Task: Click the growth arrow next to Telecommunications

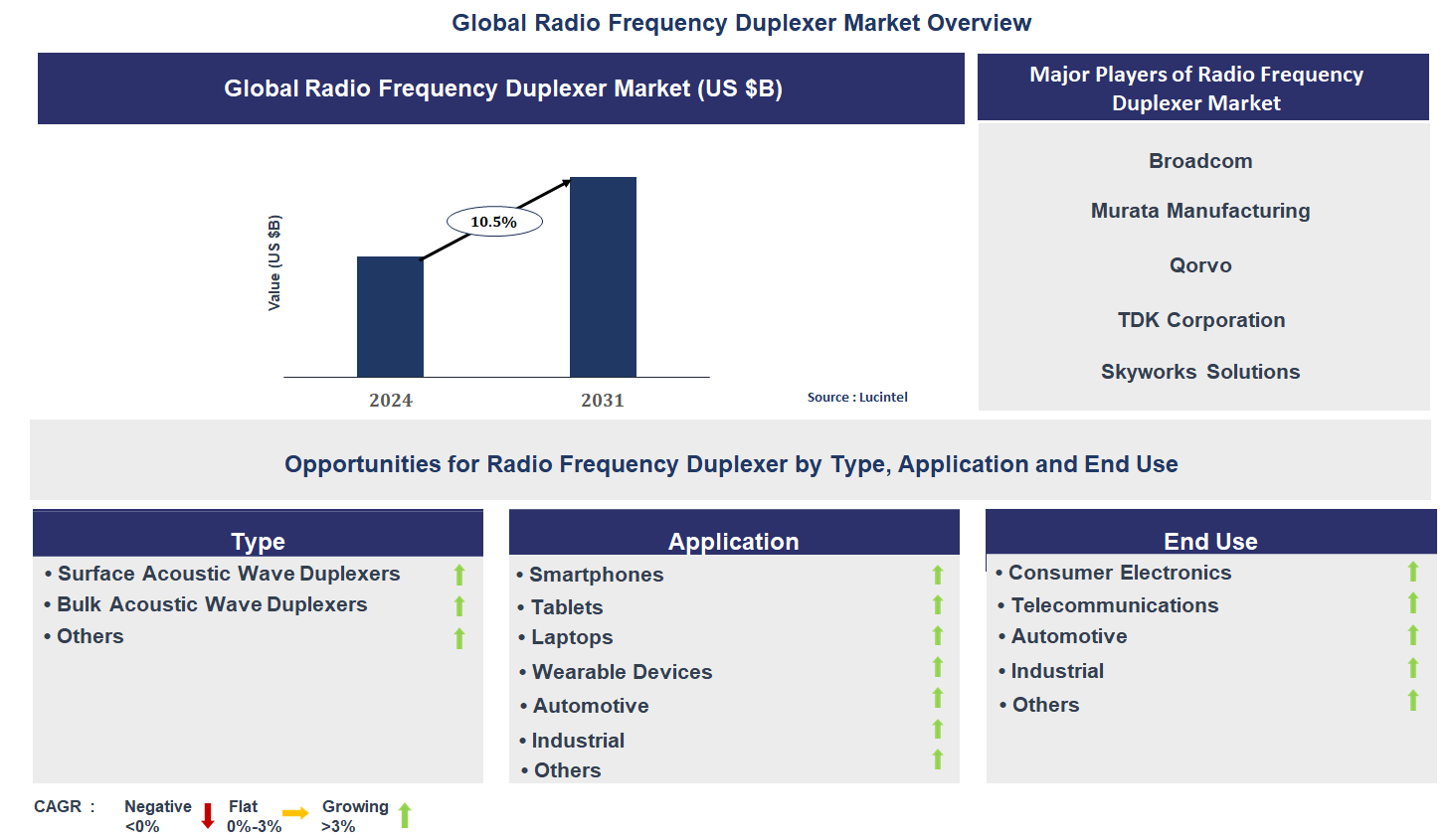Action: (x=1412, y=603)
